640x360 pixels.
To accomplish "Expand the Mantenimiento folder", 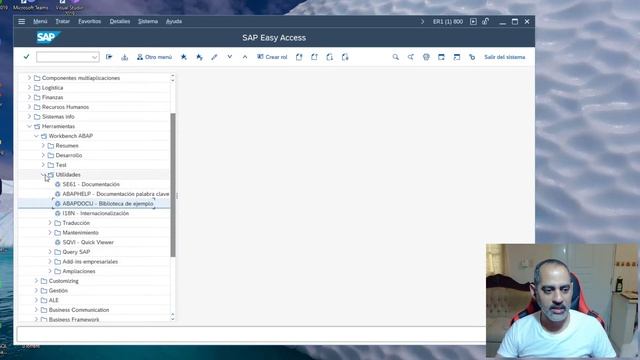I will click(50, 232).
